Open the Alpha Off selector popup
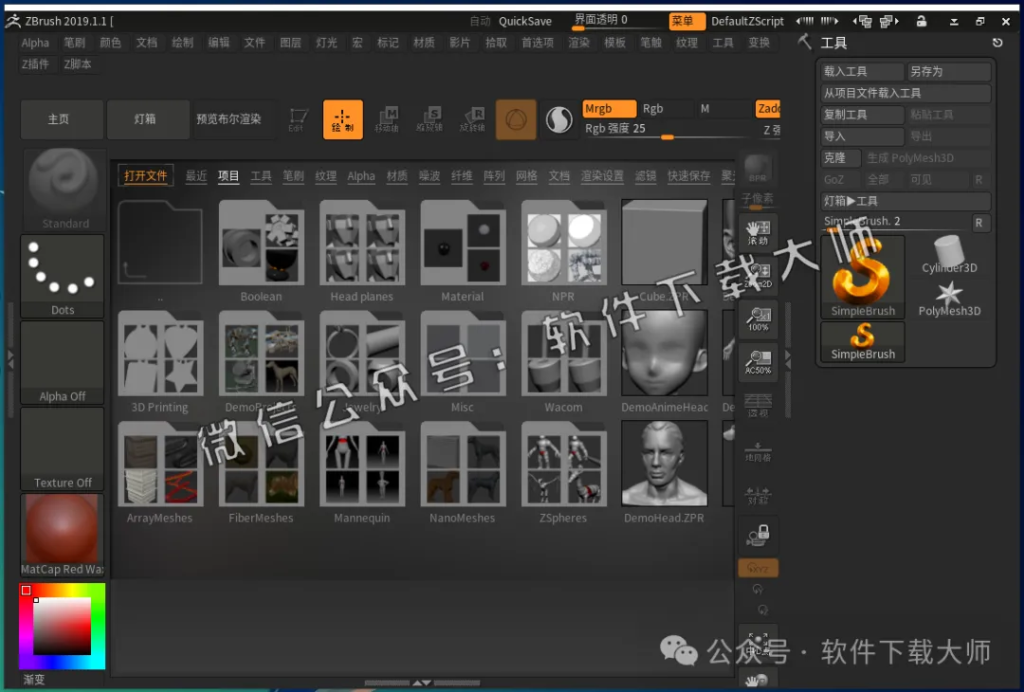Image resolution: width=1024 pixels, height=692 pixels. coord(62,362)
